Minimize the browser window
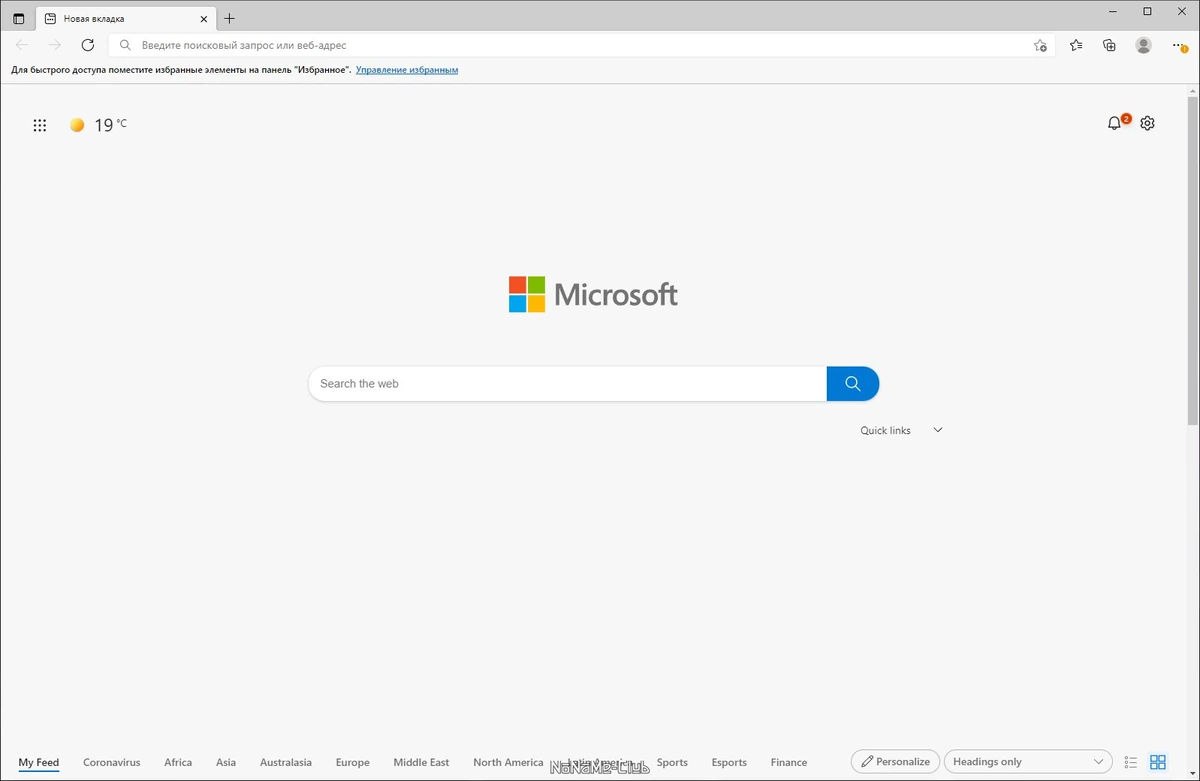Screen dimensions: 1200x781 point(1113,11)
